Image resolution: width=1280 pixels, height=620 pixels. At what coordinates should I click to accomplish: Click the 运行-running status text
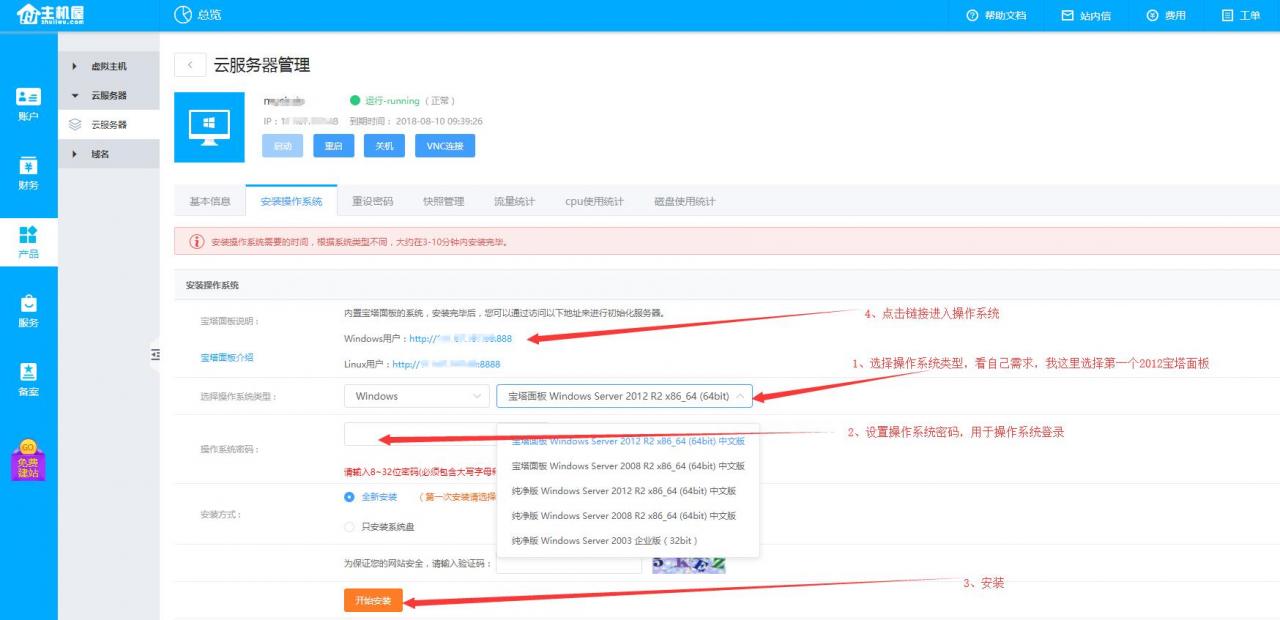pos(392,101)
